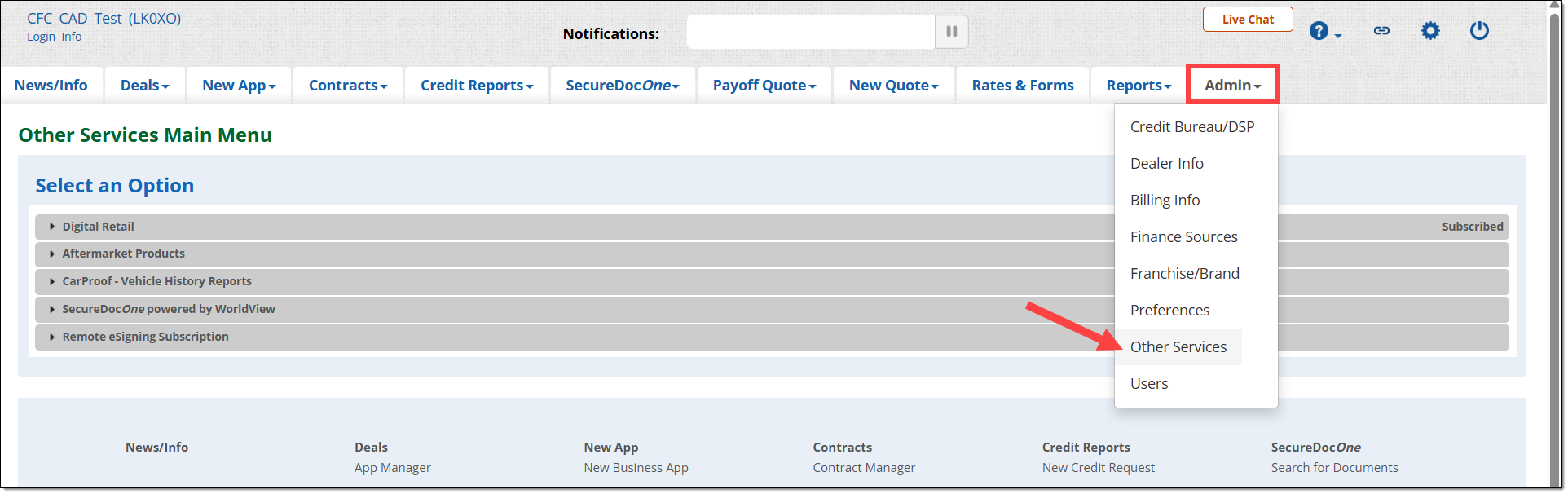Screen dimensions: 1568x494
Task: Choose Finance Sources in Admin menu
Action: pos(1183,237)
